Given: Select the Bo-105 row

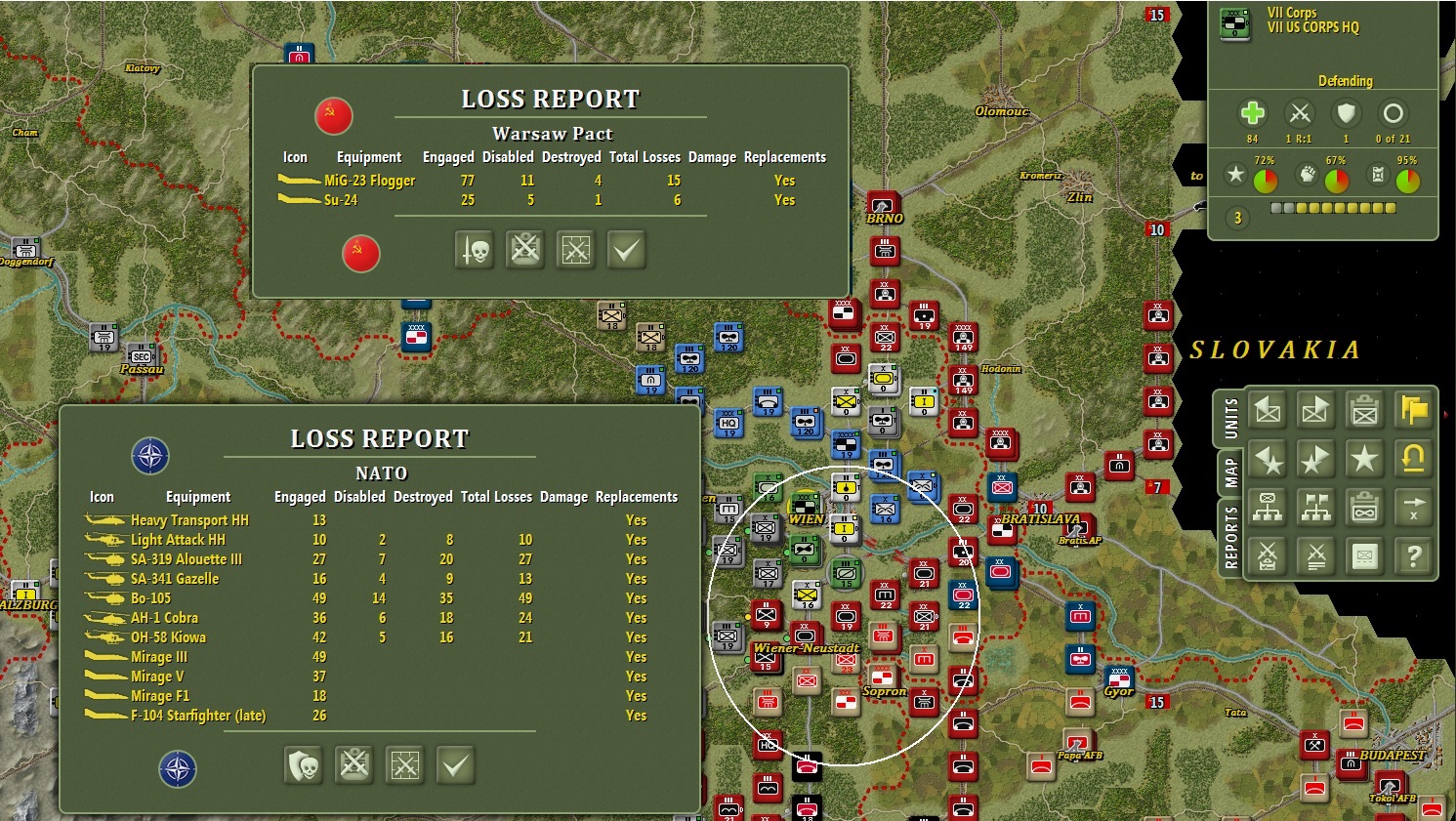Looking at the screenshot, I should coord(381,598).
